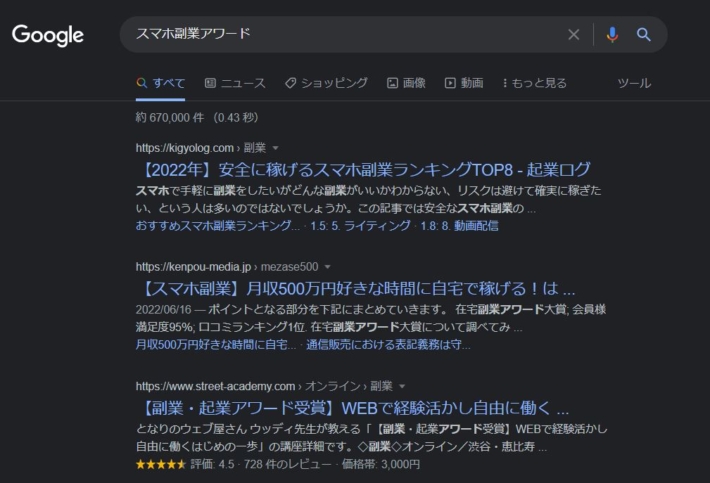Click the 価格帯: 3,000円 text
Image resolution: width=710 pixels, height=483 pixels.
[x=381, y=464]
